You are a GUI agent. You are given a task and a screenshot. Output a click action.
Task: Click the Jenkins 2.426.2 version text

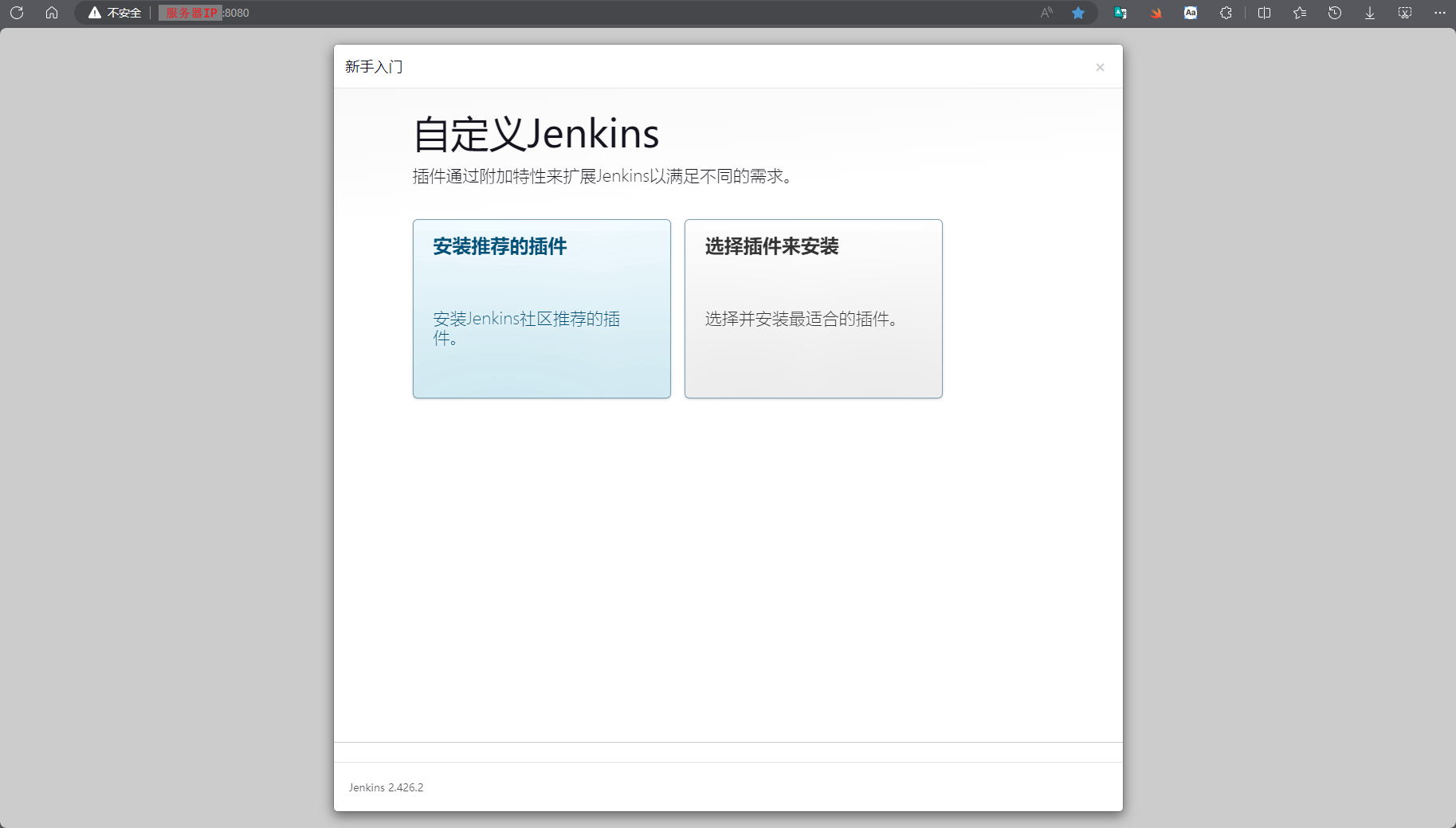click(386, 787)
